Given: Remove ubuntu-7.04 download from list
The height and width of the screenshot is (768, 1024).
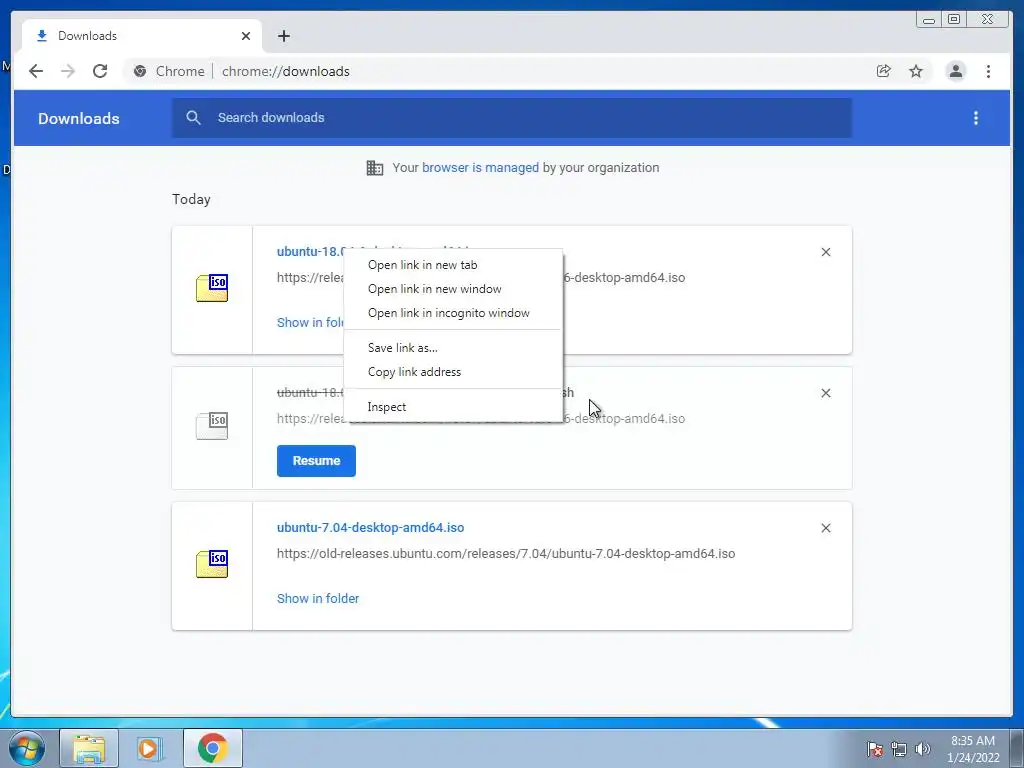Looking at the screenshot, I should pyautogui.click(x=825, y=528).
